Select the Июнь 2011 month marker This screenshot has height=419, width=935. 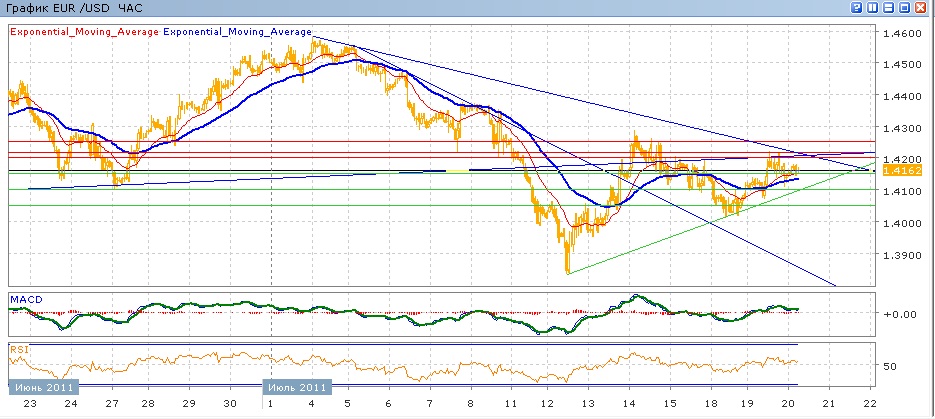coord(44,387)
